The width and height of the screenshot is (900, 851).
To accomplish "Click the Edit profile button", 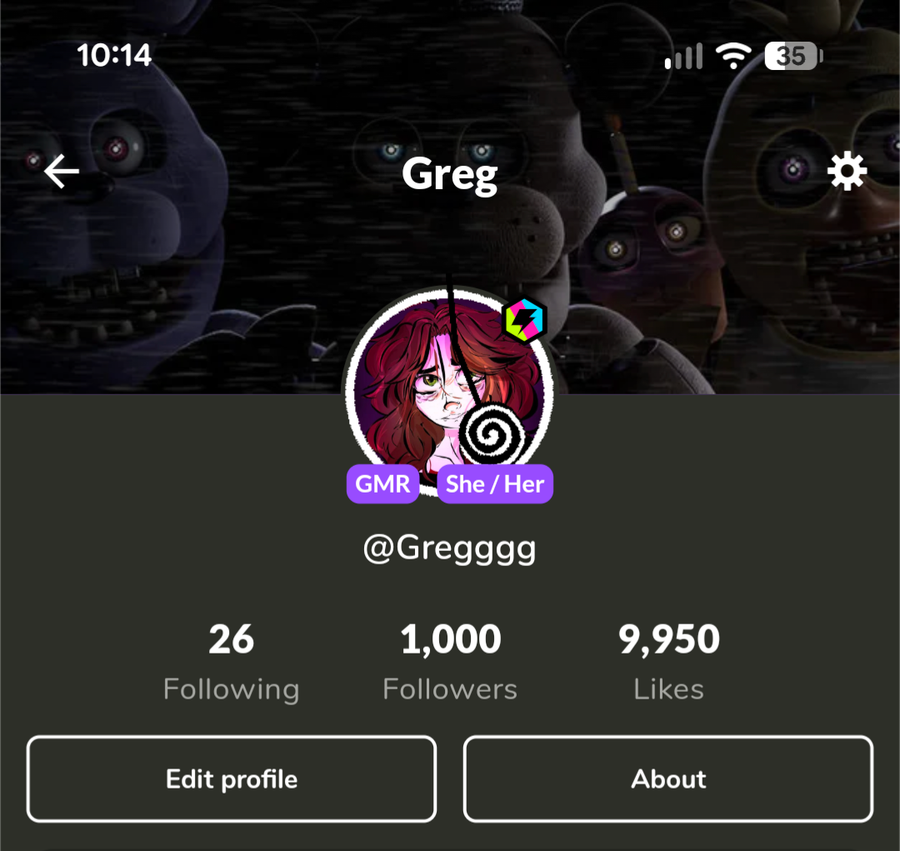I will point(231,779).
